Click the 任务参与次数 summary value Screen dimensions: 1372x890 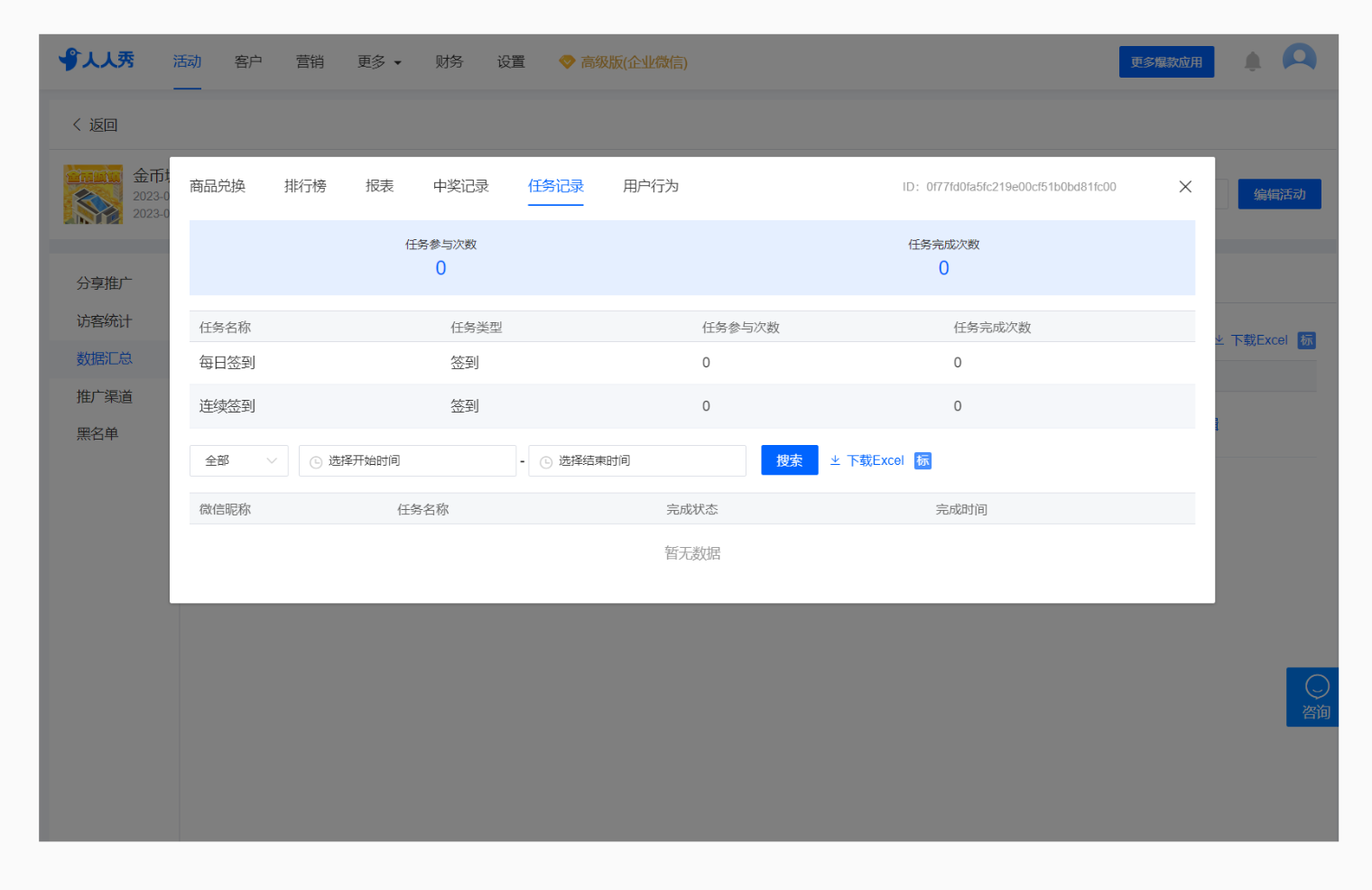click(440, 268)
